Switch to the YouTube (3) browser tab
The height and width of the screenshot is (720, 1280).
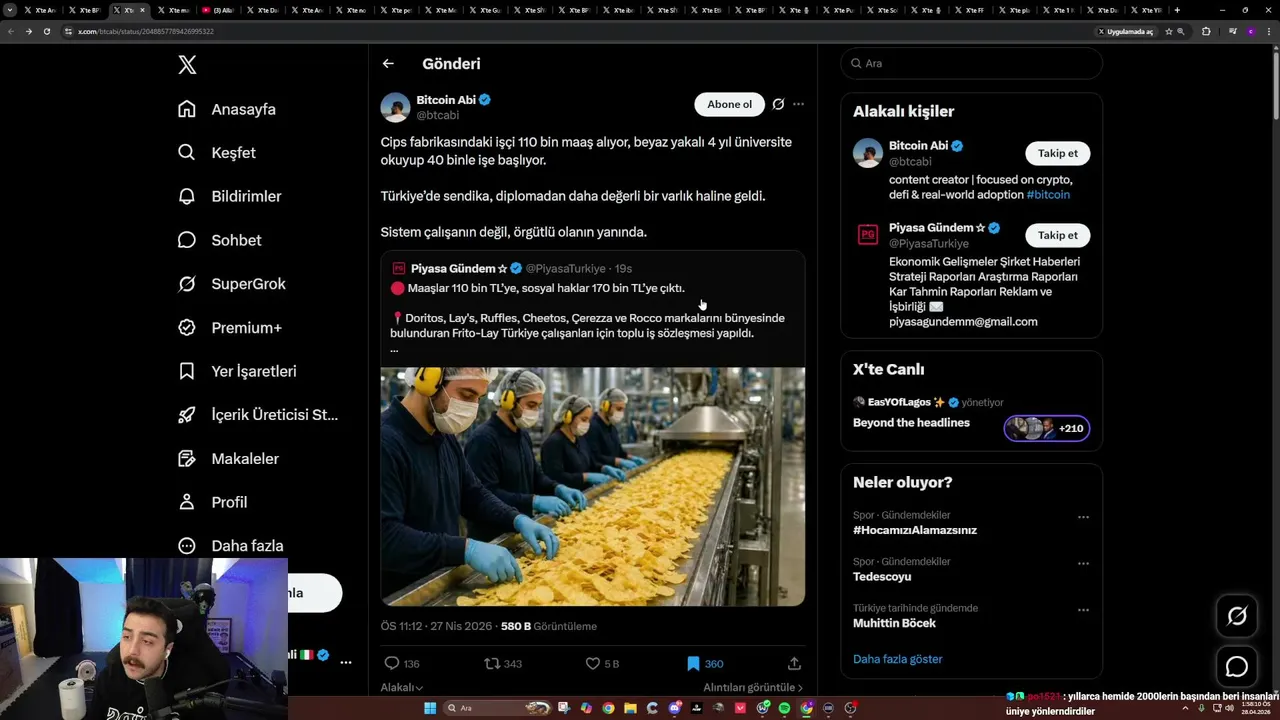pyautogui.click(x=220, y=10)
